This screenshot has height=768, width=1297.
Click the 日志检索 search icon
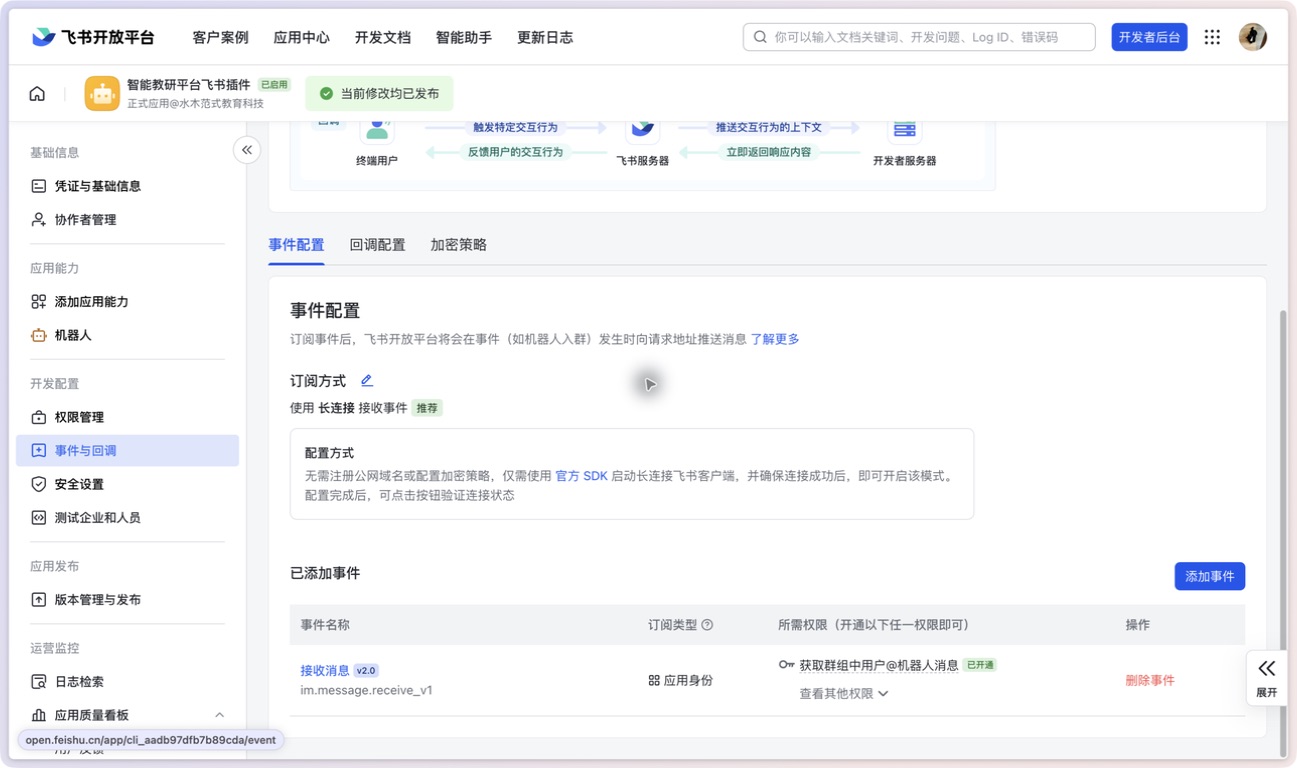tap(38, 681)
